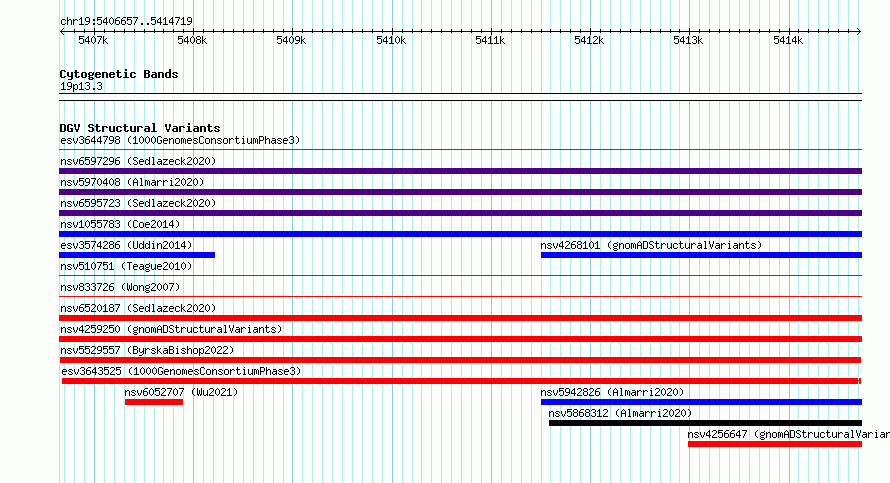Click the thin red nsv510751 line
This screenshot has height=483, width=890.
tap(460, 276)
